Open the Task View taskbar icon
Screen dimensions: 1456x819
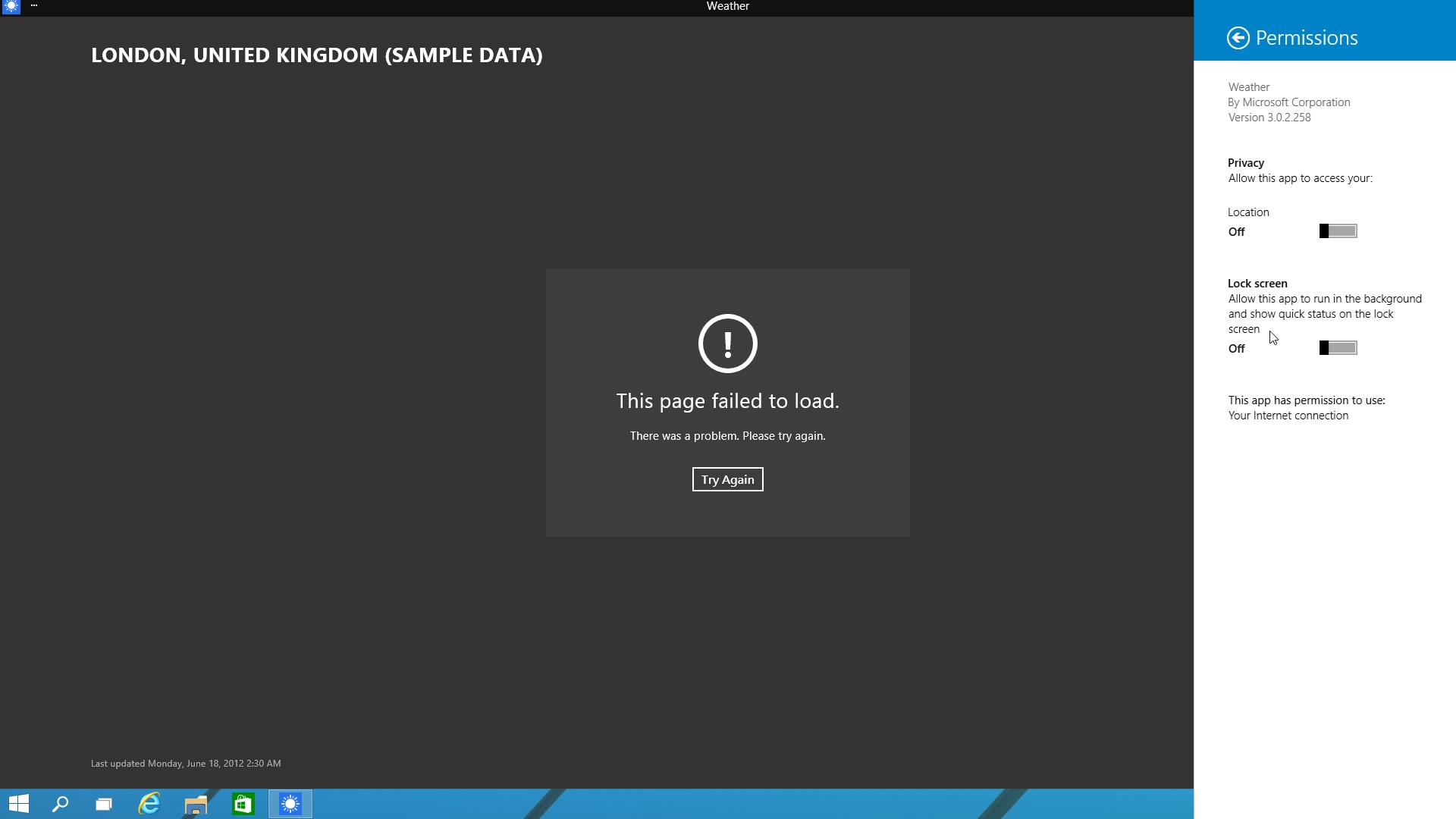pos(104,804)
